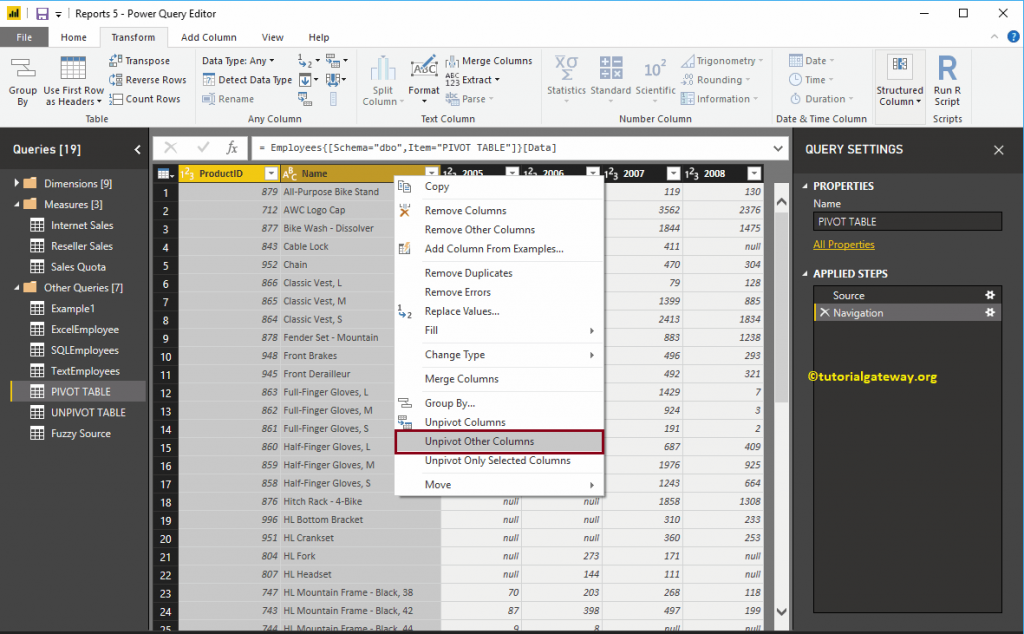
Task: Collapse the Queries pane arrow
Action: [137, 150]
